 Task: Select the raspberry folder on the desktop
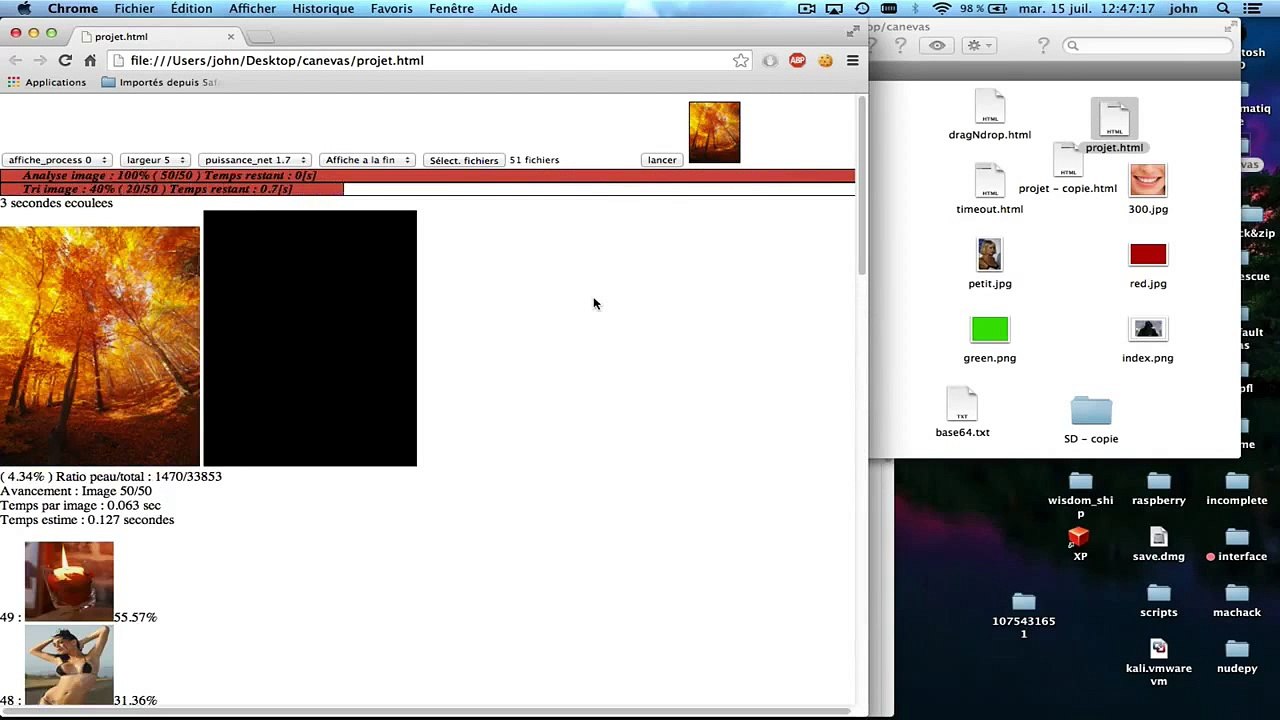(x=1159, y=489)
